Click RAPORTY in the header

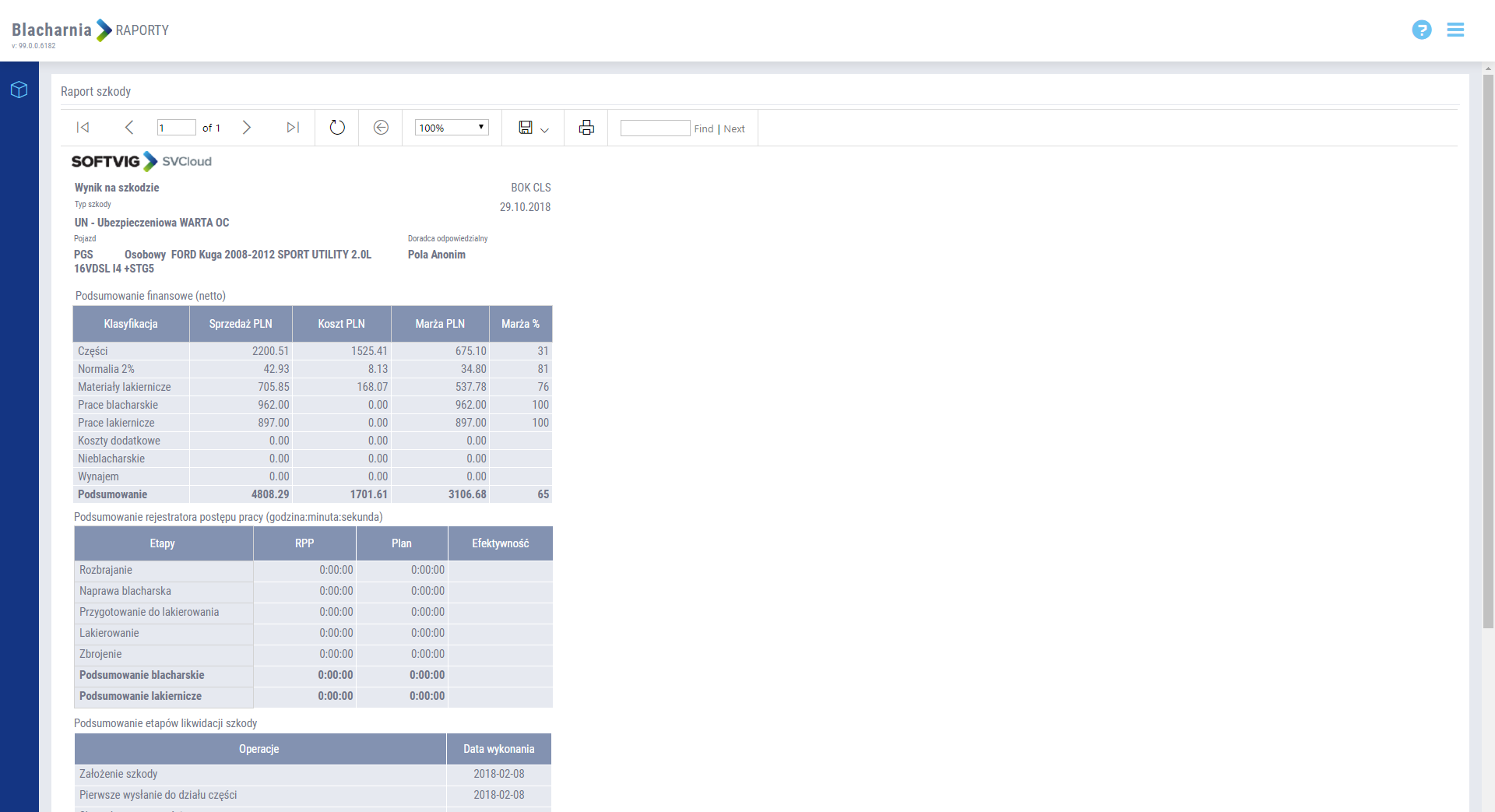[x=142, y=30]
